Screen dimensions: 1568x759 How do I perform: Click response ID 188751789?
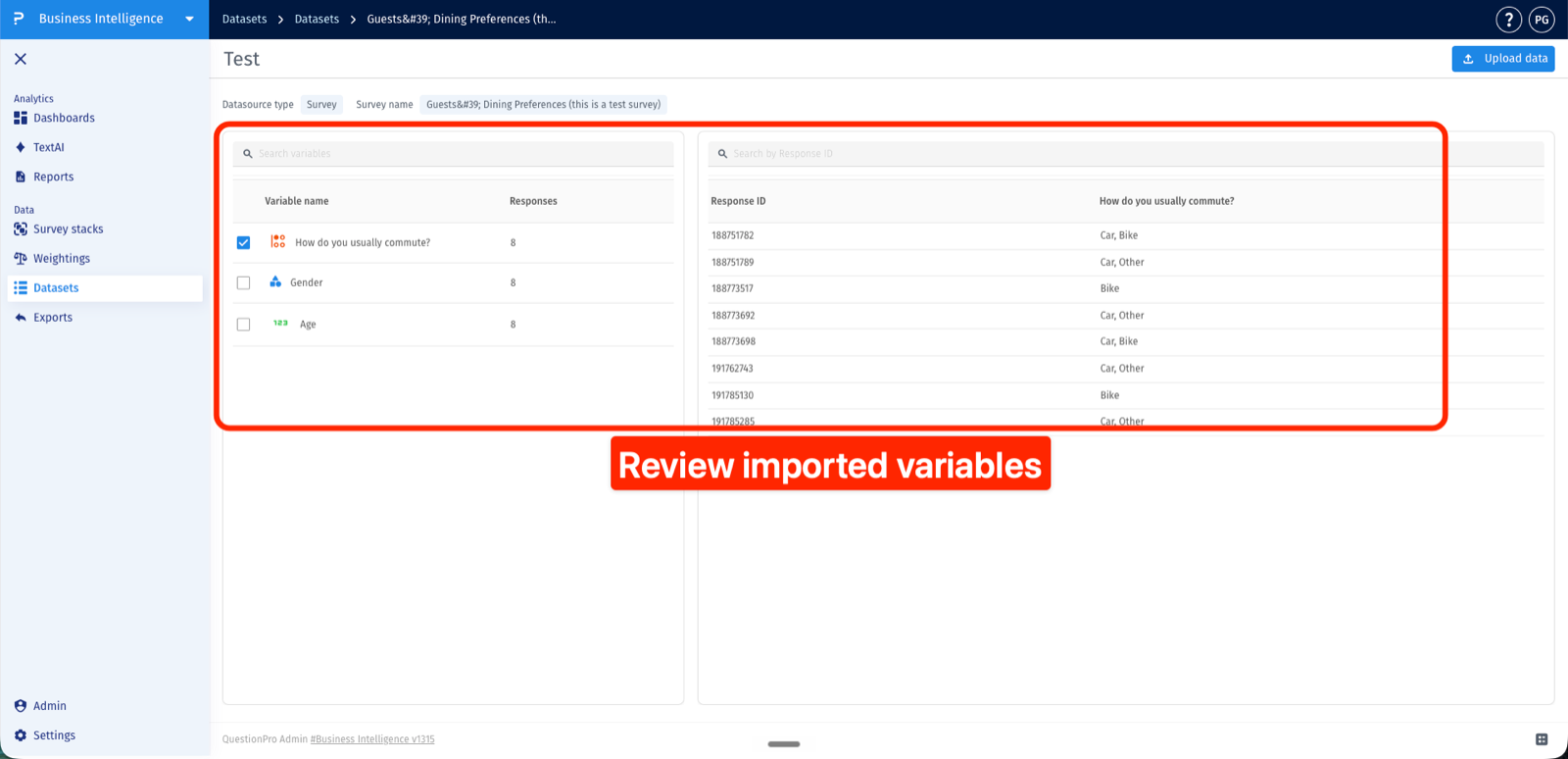[732, 262]
